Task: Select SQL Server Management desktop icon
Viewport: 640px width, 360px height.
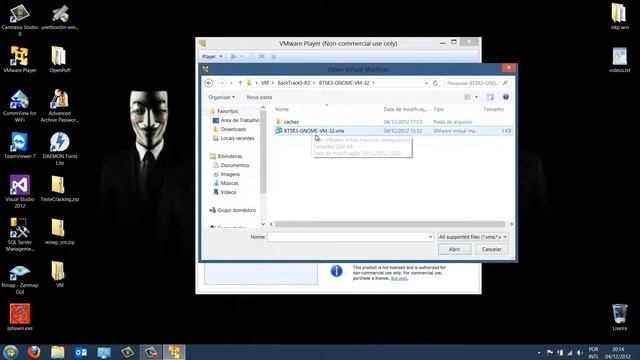Action: click(20, 234)
